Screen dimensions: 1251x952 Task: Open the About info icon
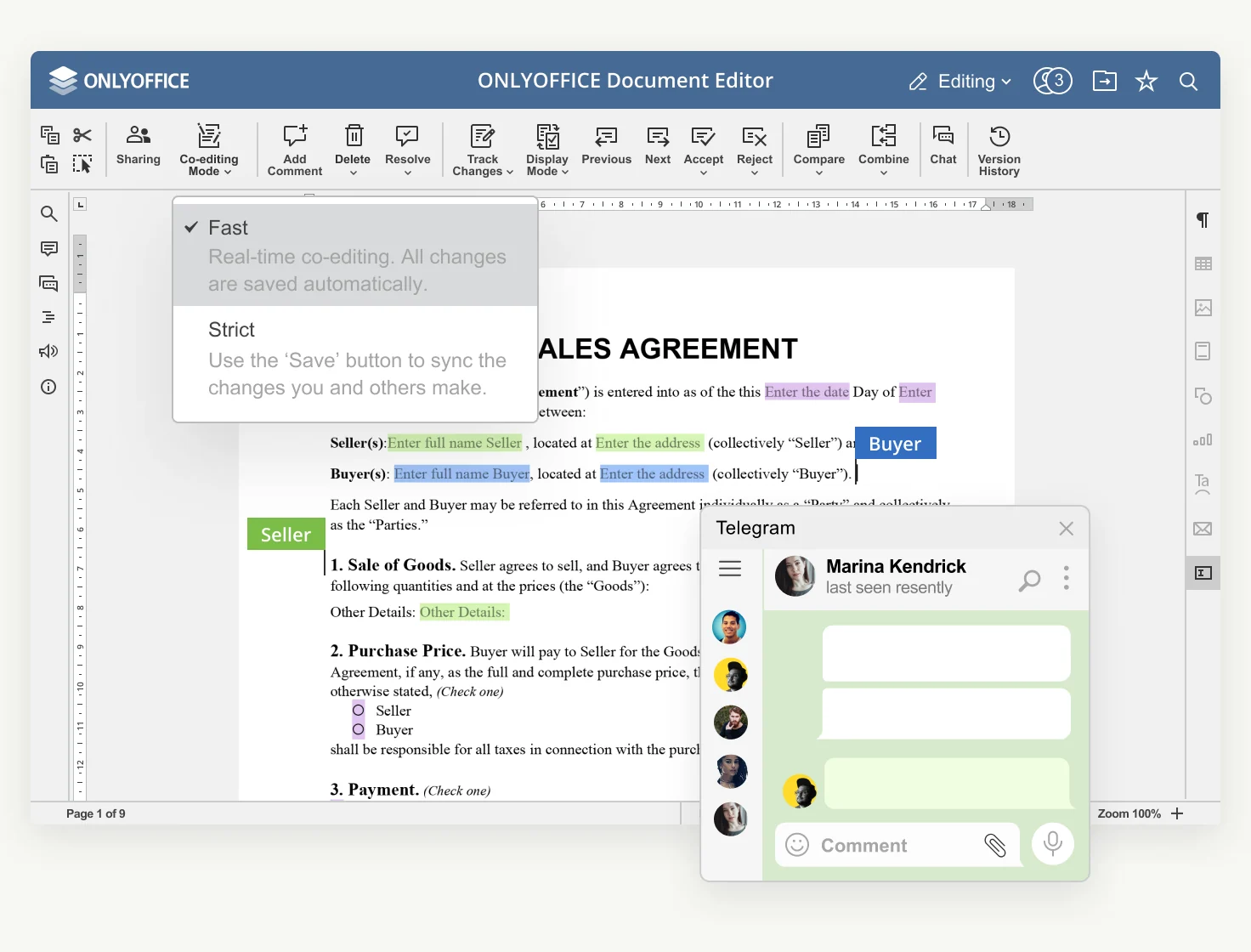(49, 387)
